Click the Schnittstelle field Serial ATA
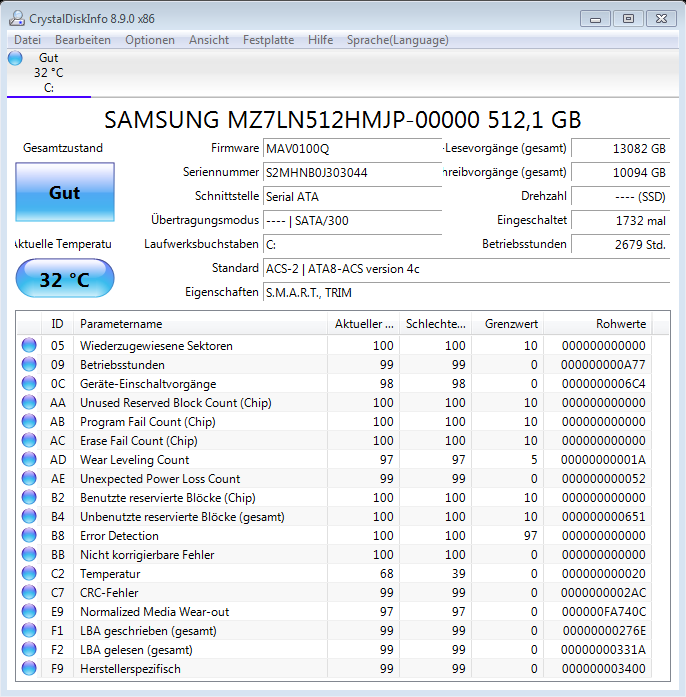This screenshot has width=686, height=697. [x=353, y=196]
